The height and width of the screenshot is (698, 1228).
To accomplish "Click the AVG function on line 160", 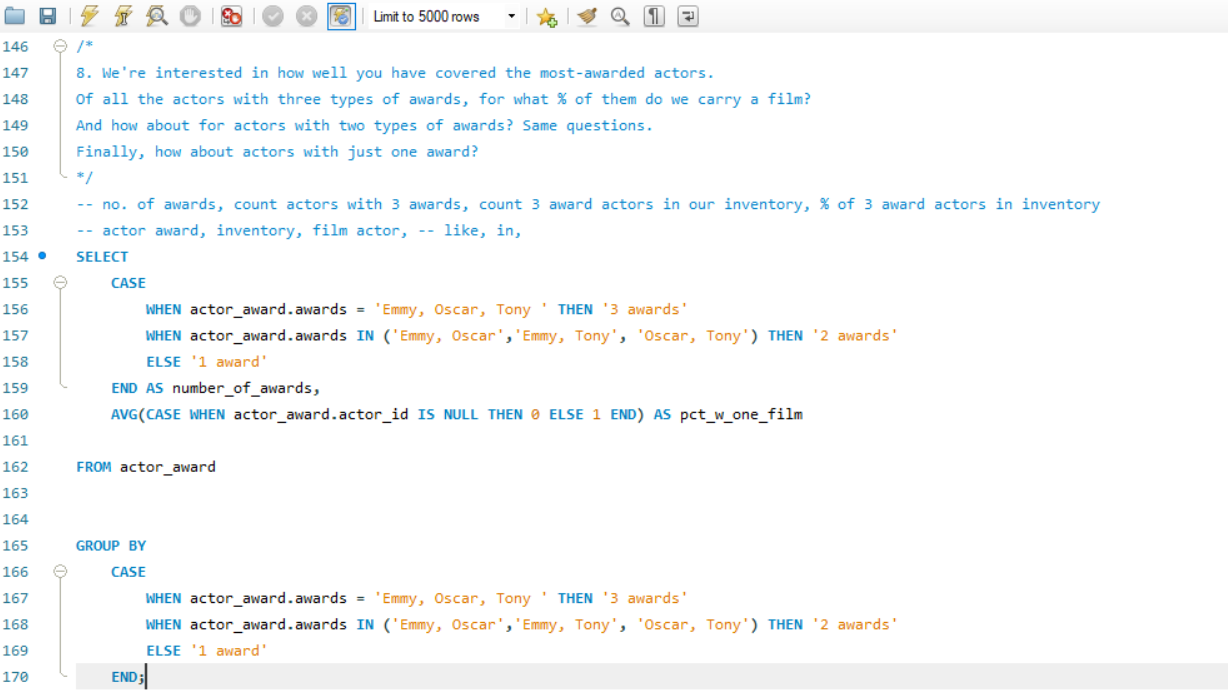I will pyautogui.click(x=124, y=414).
